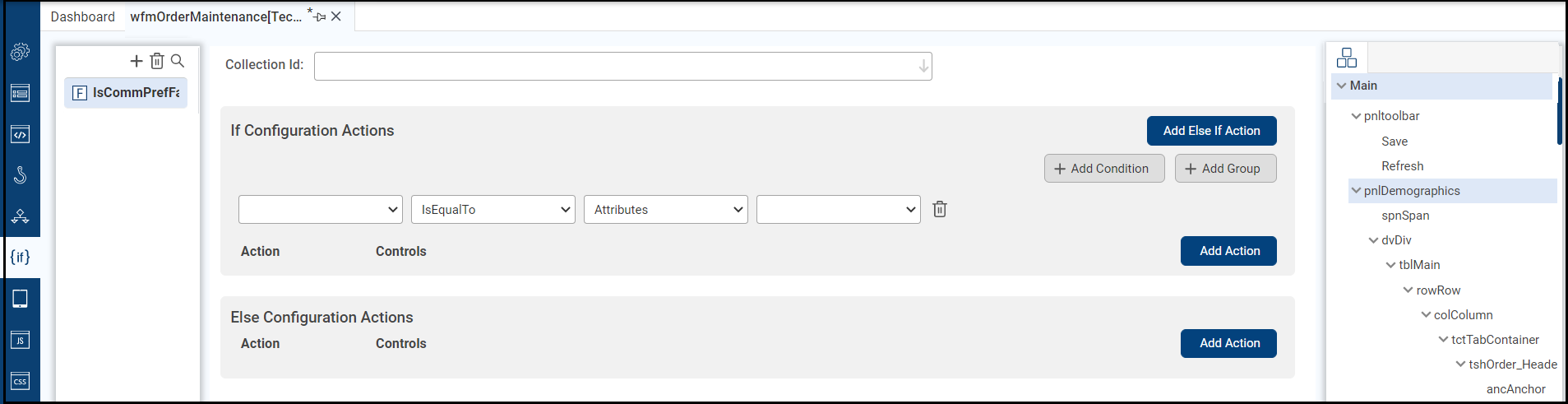Click the Add Condition button
Screen dimensions: 1568x404
coord(1104,169)
